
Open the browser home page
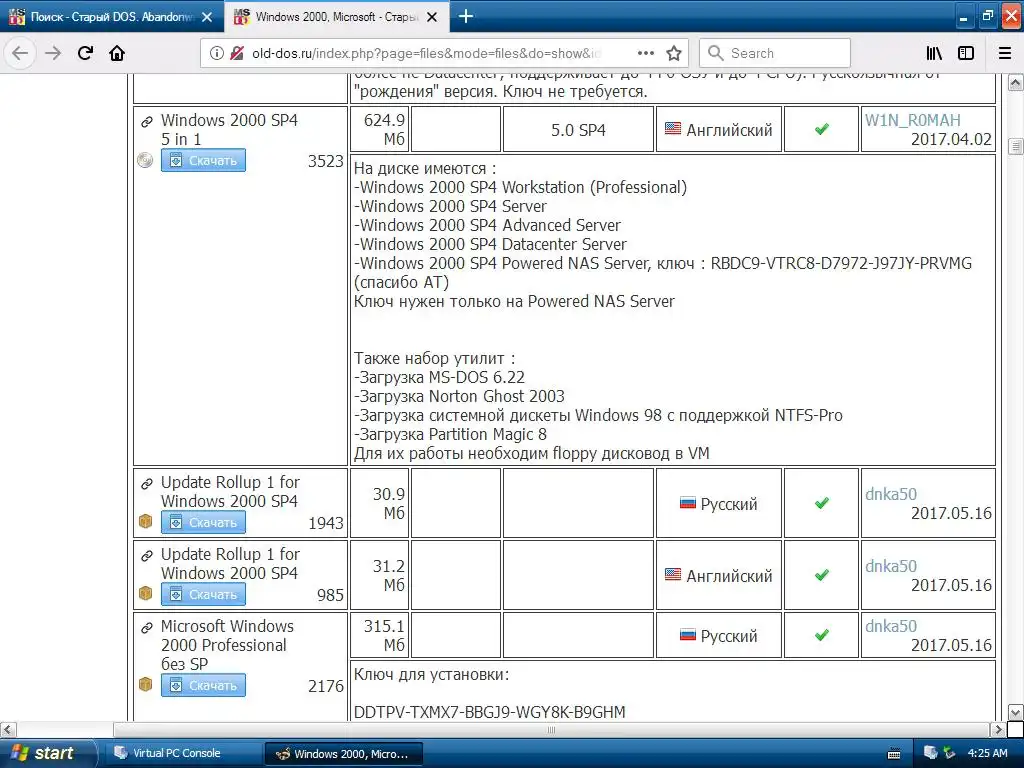pos(117,53)
